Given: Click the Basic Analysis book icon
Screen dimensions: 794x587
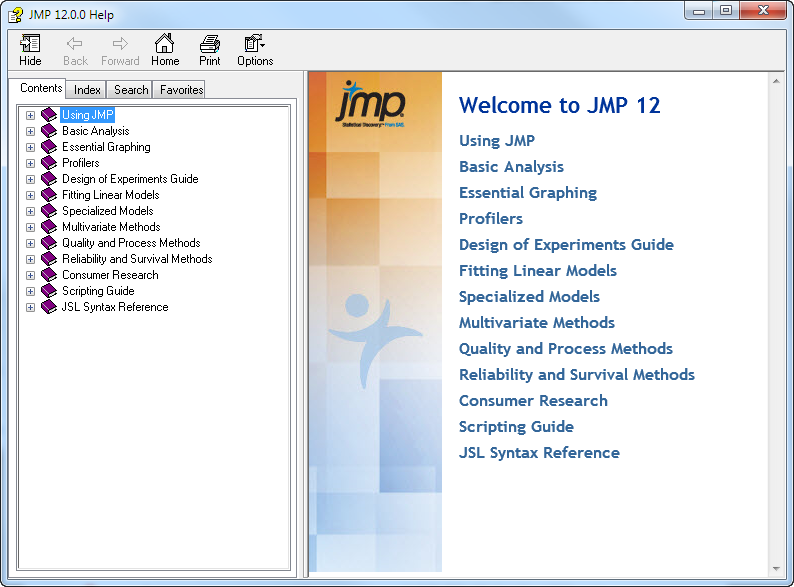Looking at the screenshot, I should [x=49, y=131].
